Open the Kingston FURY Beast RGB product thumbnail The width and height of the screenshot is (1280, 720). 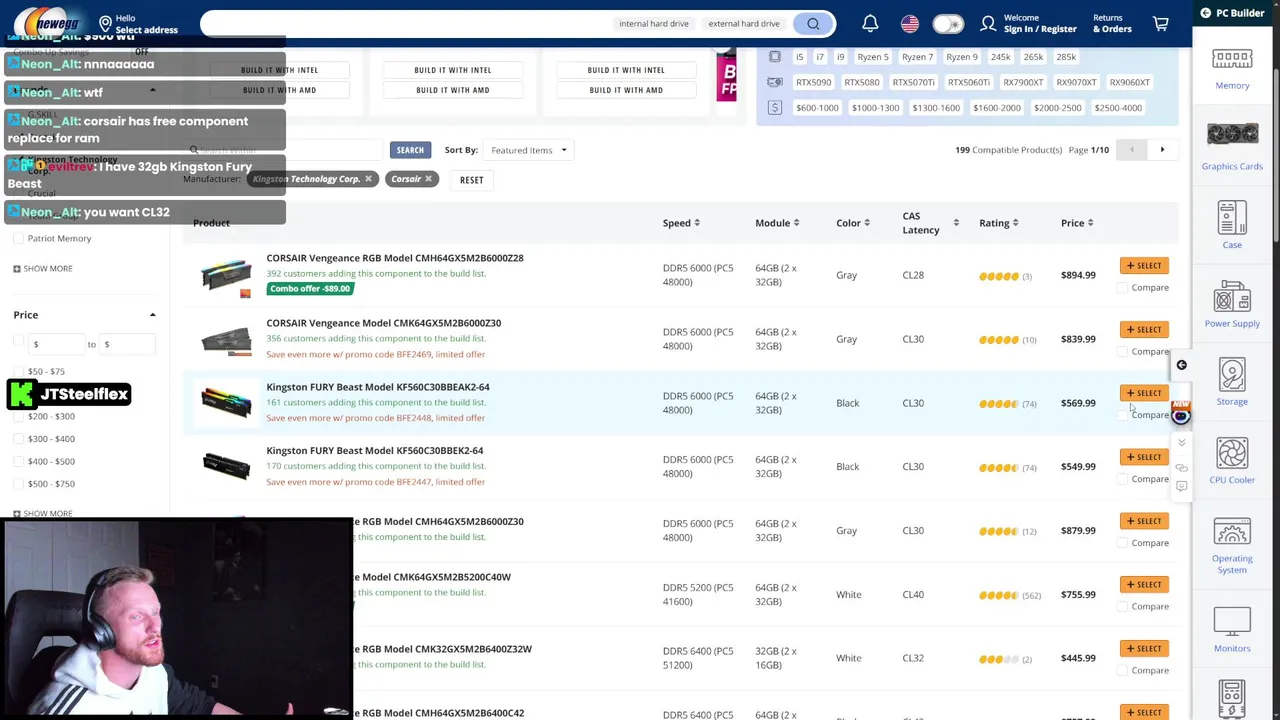click(x=226, y=402)
